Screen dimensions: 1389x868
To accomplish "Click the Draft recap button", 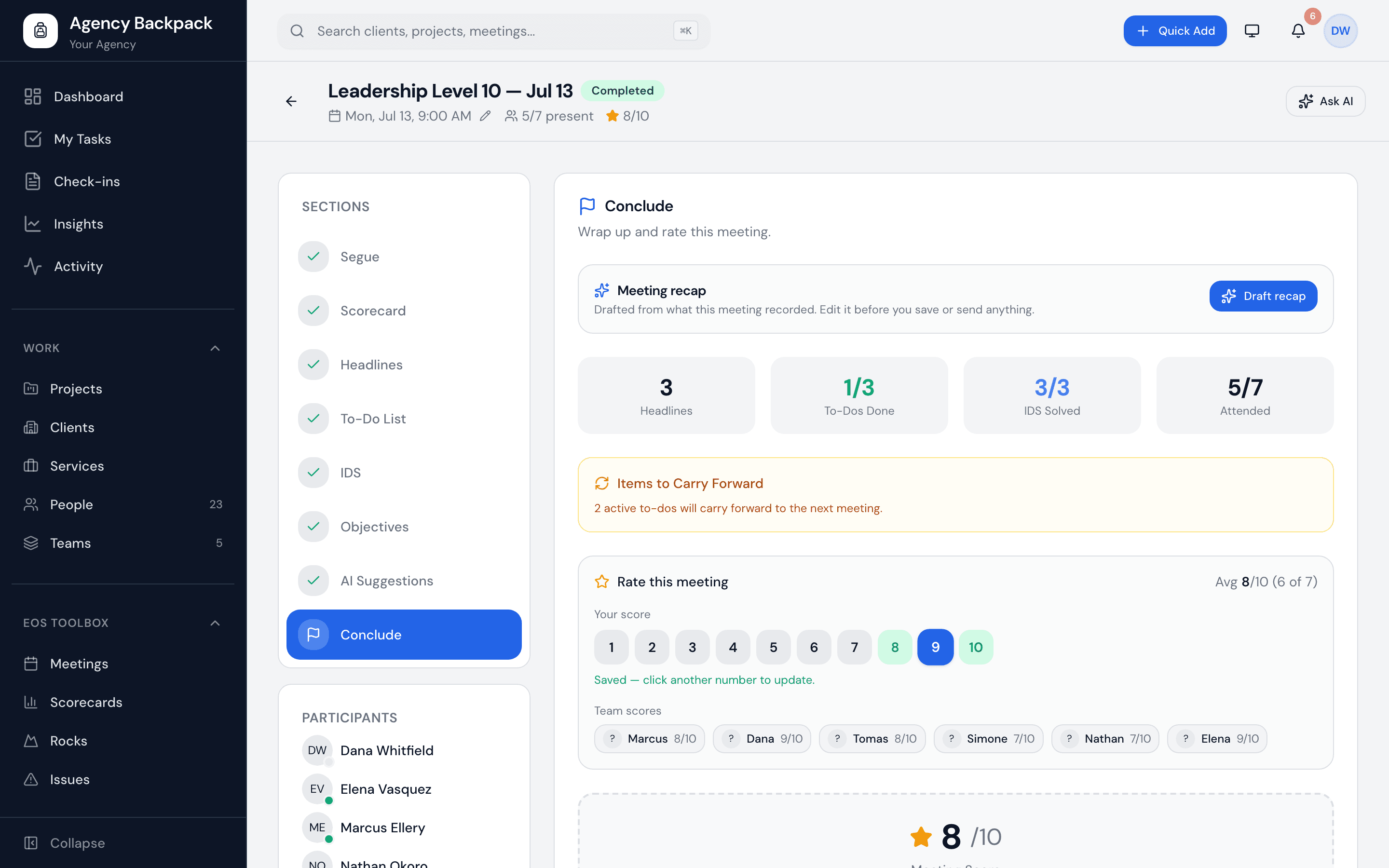I will coord(1263,296).
